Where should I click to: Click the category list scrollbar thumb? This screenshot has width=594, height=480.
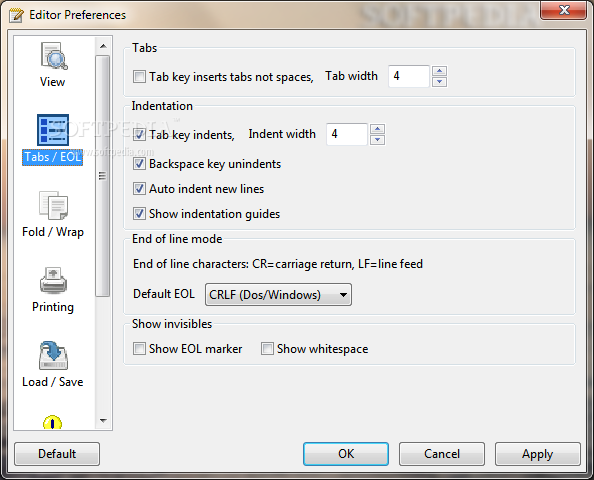pyautogui.click(x=103, y=176)
